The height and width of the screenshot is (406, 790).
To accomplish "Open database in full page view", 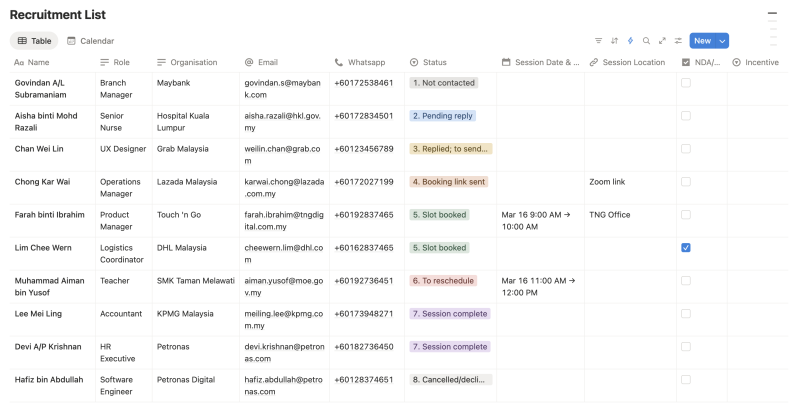I will (x=662, y=41).
